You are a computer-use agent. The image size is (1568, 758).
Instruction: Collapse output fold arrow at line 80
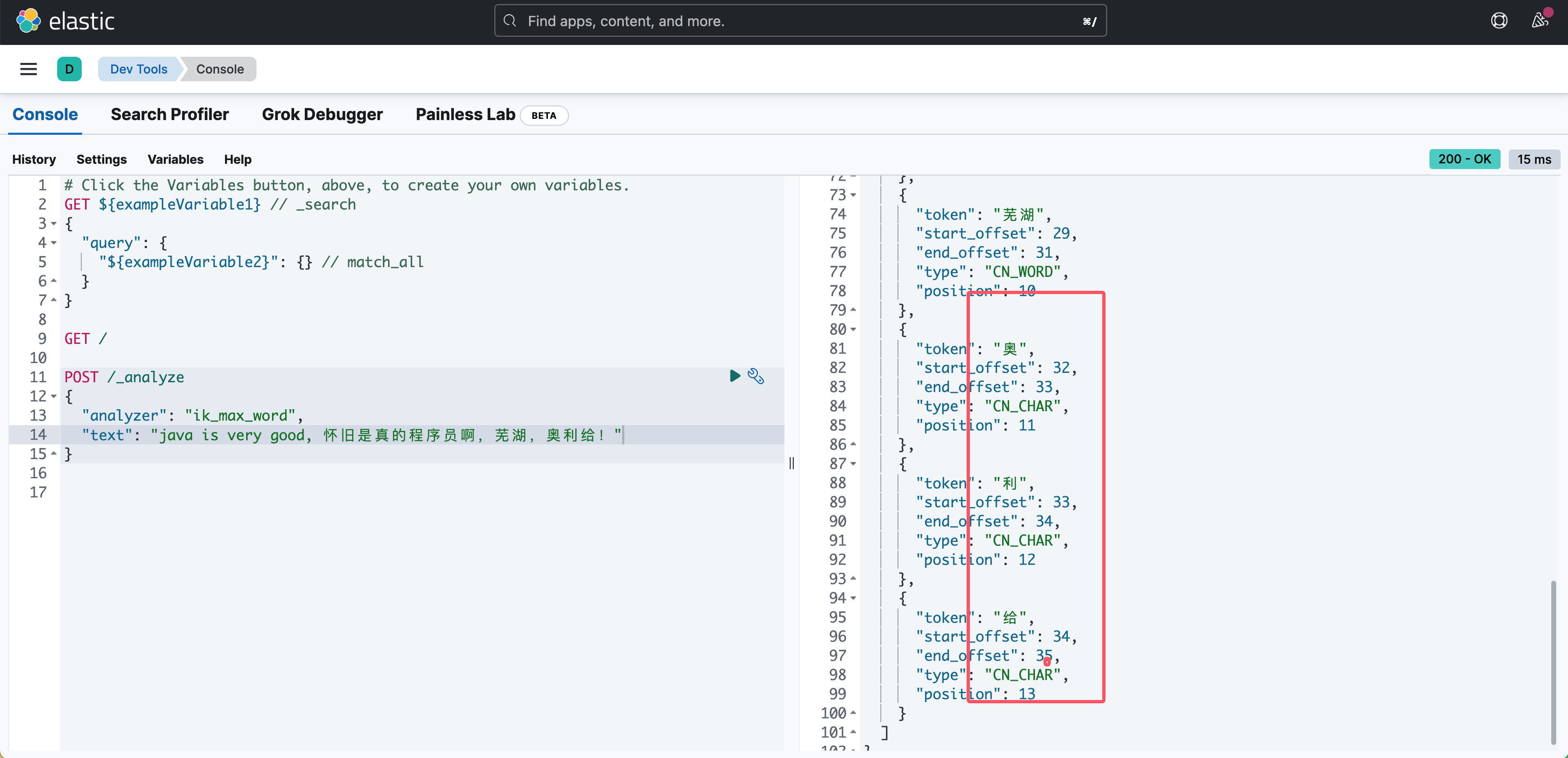pos(853,330)
